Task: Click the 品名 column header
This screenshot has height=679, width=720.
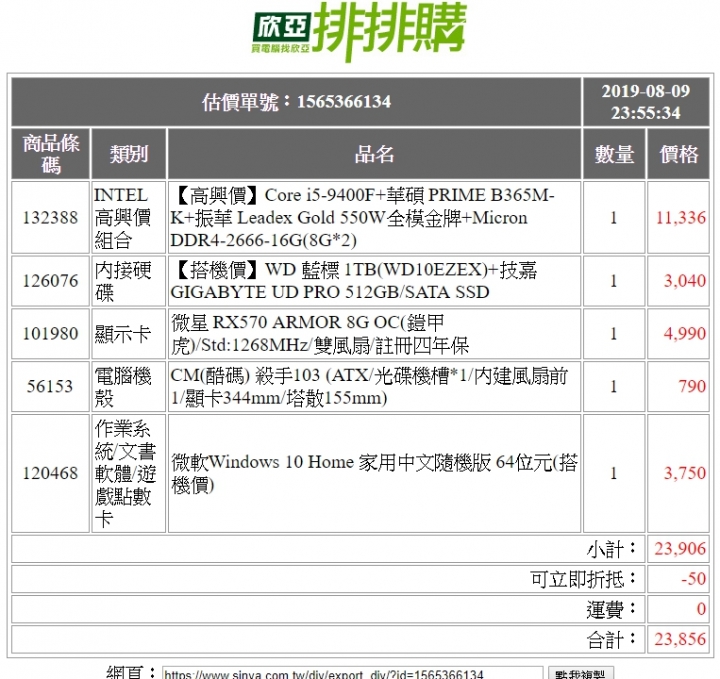Action: coord(374,154)
